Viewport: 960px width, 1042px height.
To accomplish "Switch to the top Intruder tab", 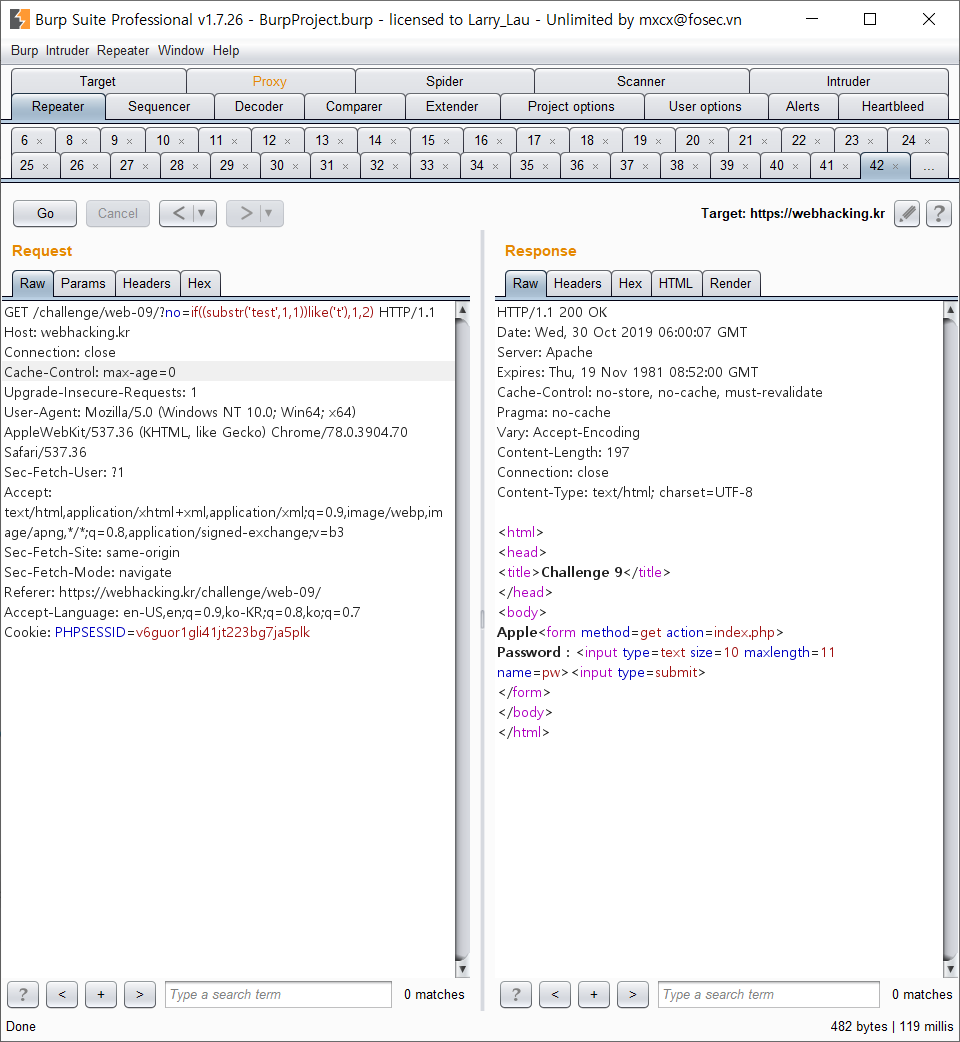I will point(848,81).
